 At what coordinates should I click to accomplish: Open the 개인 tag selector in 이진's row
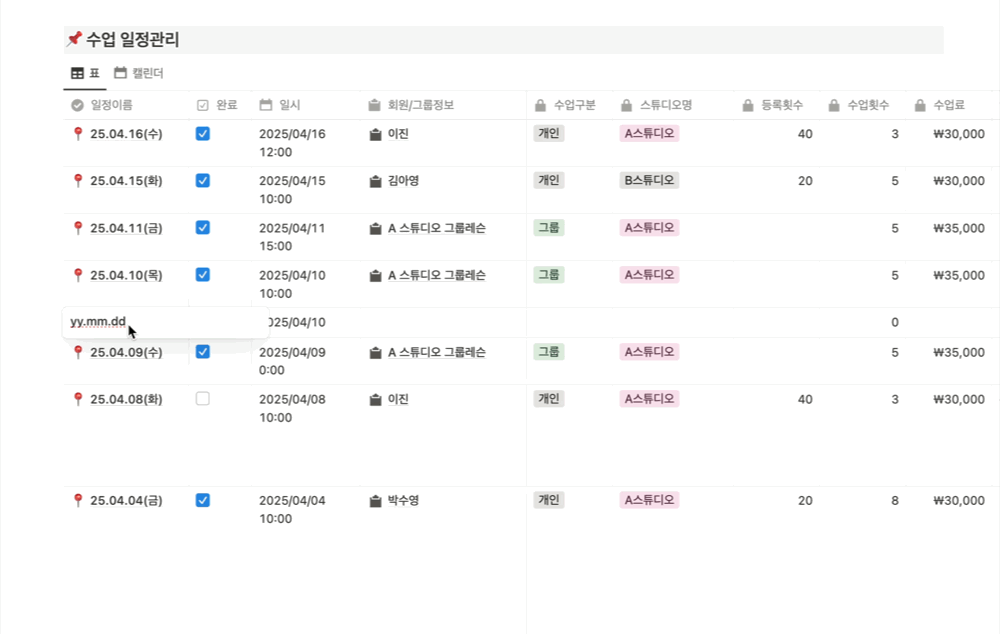pos(548,134)
